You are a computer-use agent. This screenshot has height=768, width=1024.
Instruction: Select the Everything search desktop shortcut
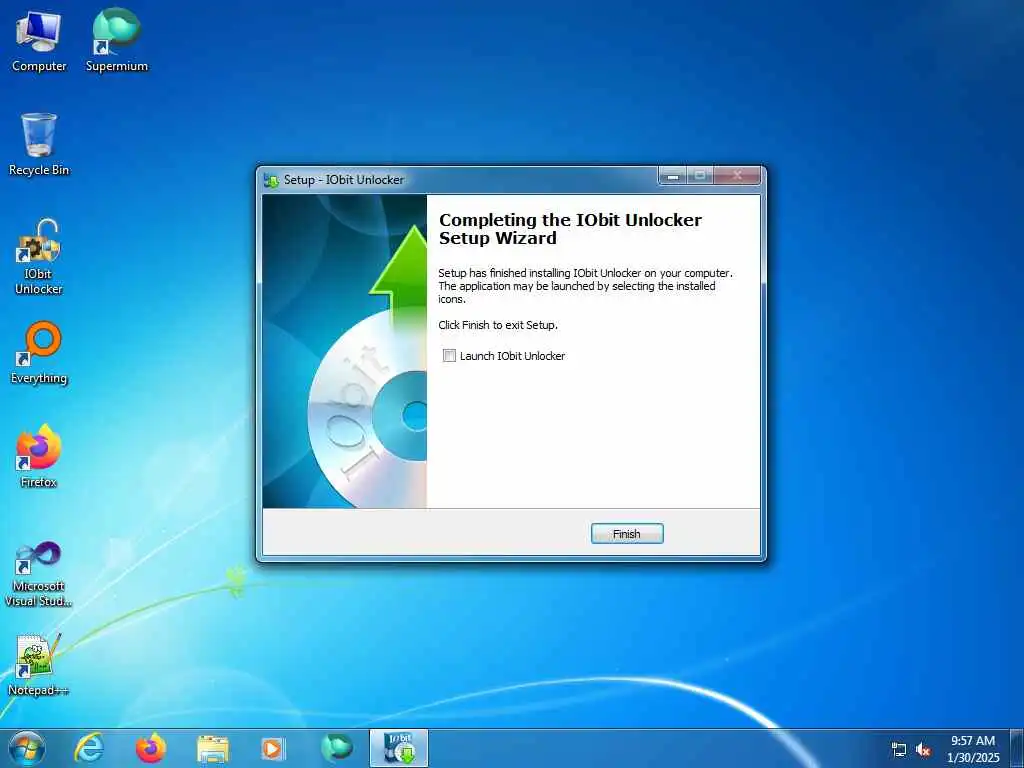click(x=39, y=353)
